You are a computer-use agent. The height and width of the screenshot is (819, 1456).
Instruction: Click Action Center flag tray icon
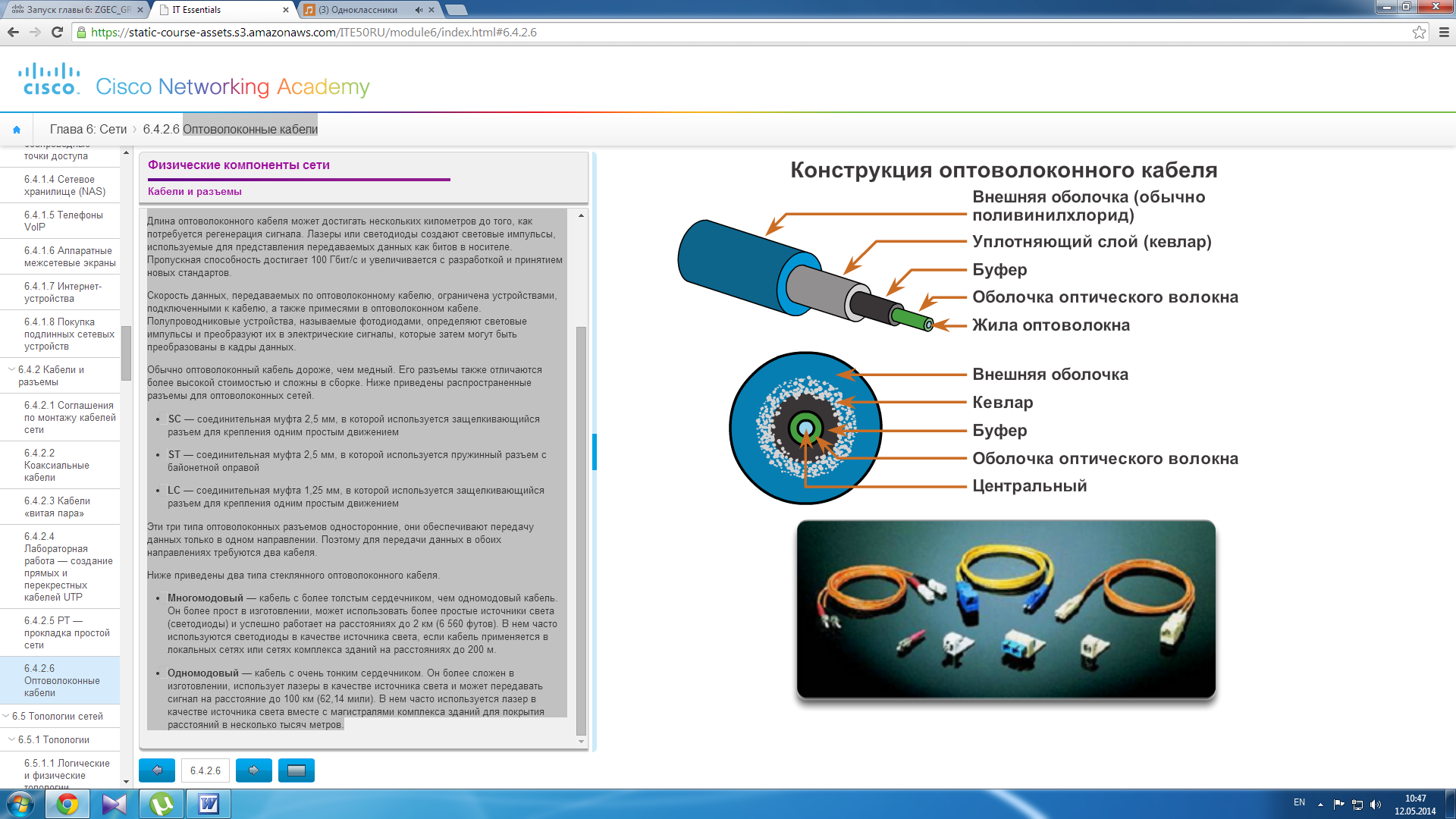1338,805
